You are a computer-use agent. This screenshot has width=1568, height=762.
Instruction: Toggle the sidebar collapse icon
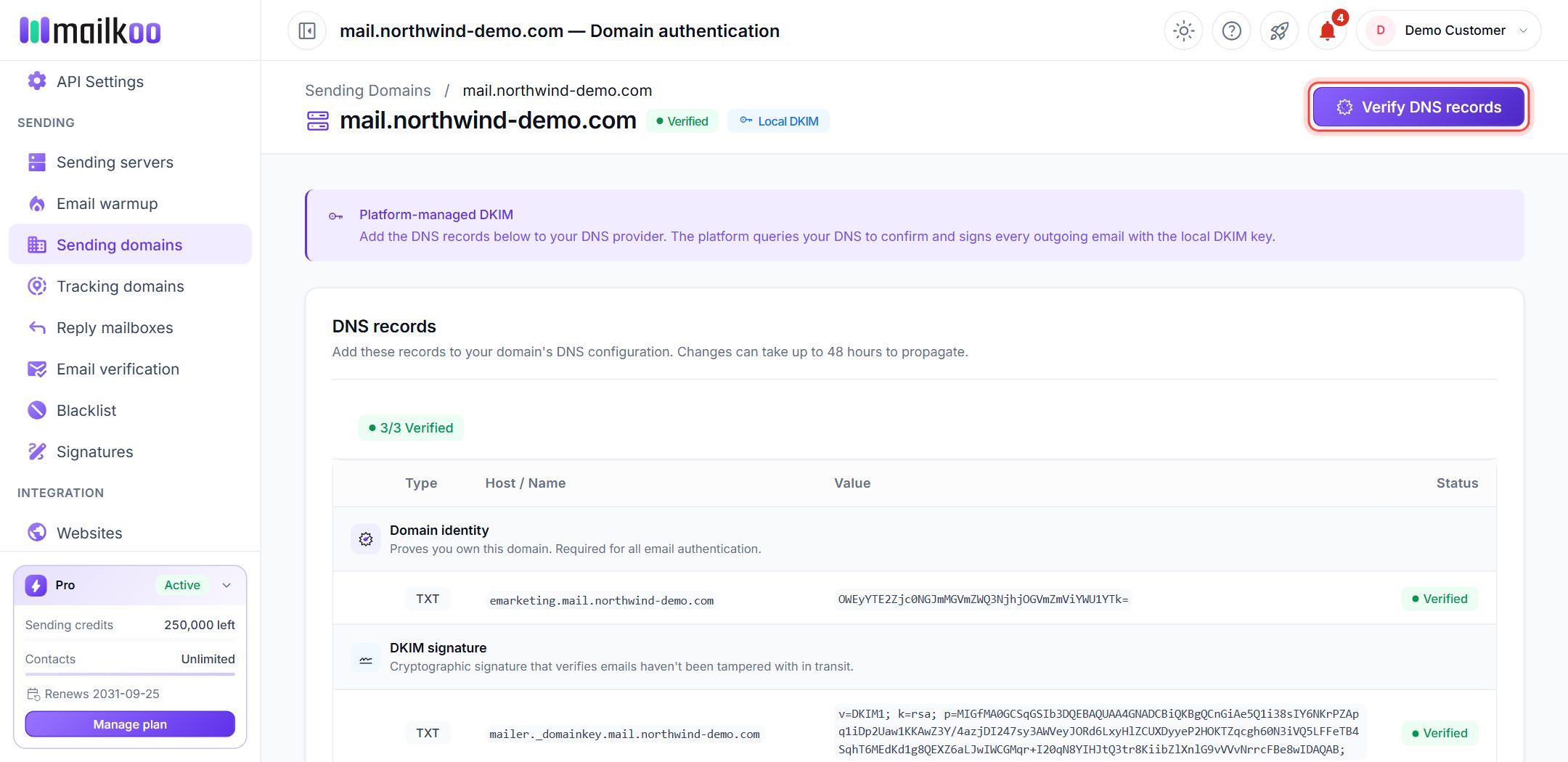tap(307, 31)
